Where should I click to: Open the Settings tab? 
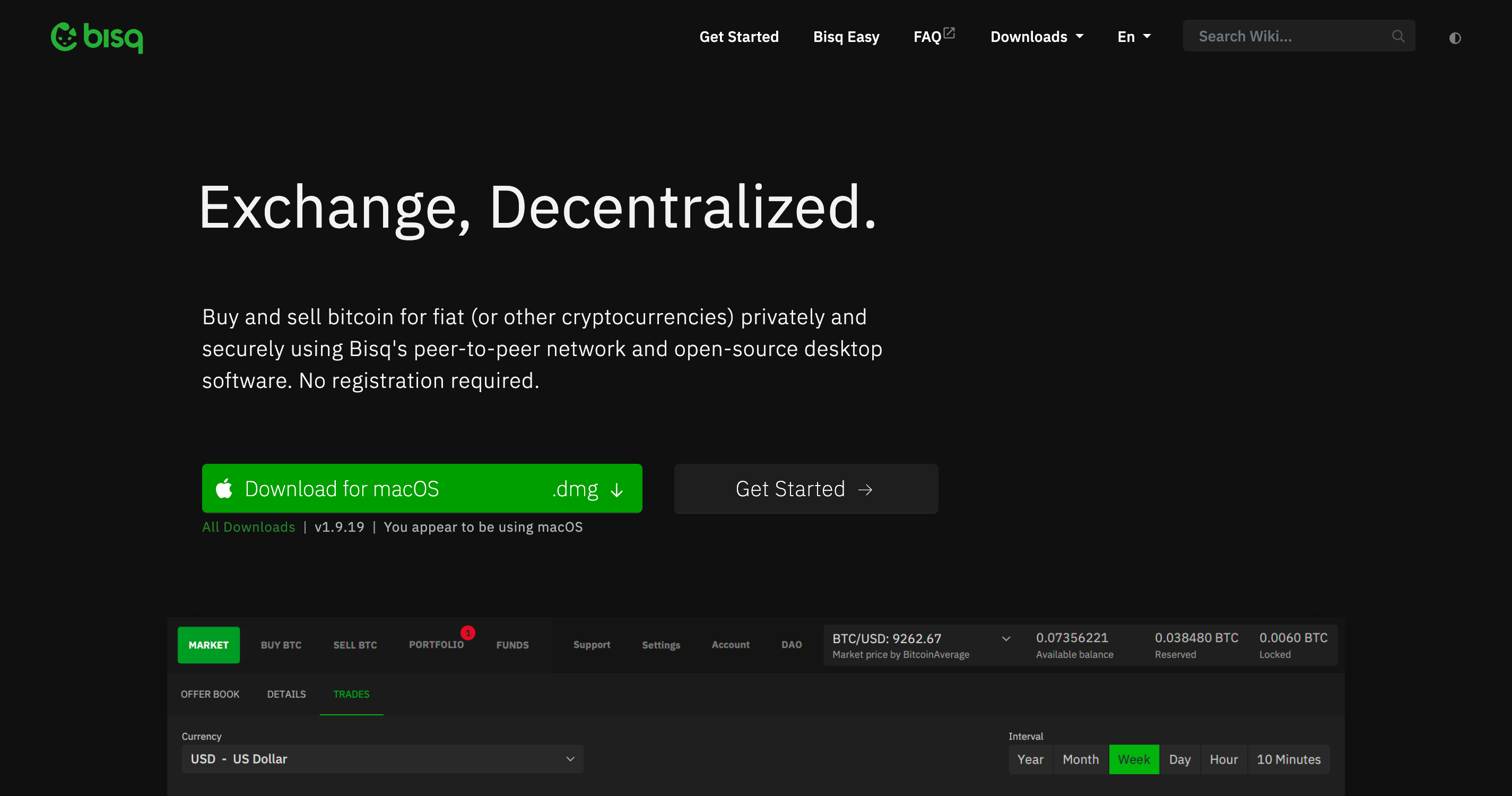tap(661, 645)
